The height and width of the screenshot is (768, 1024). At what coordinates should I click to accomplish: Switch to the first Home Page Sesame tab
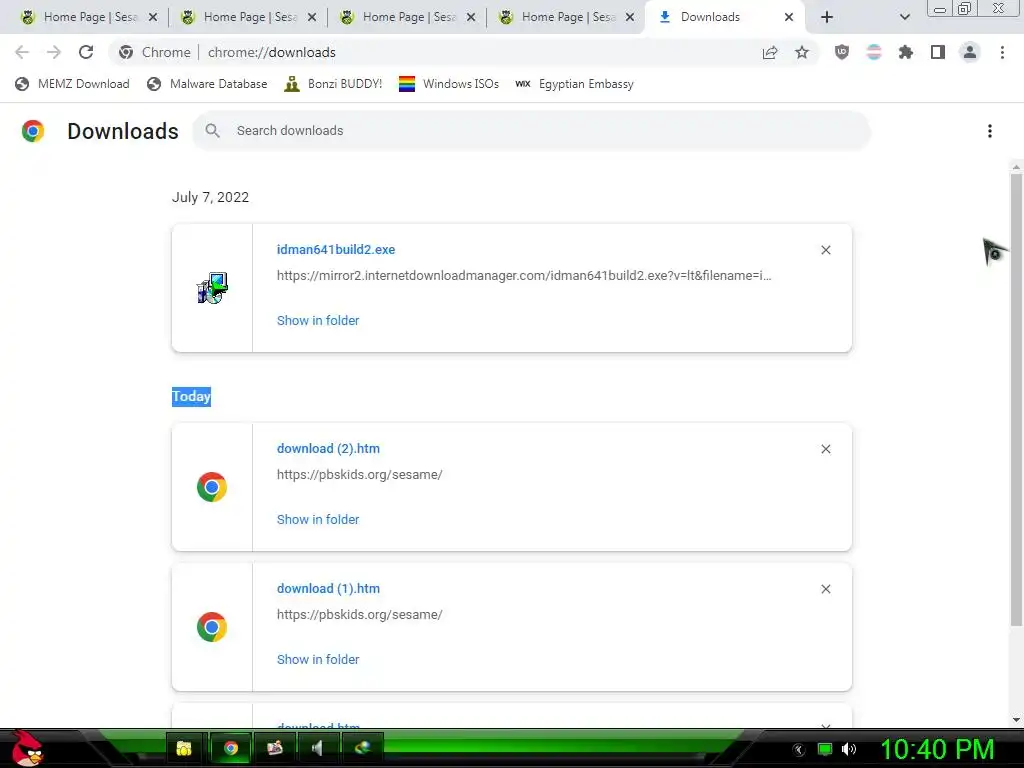click(90, 17)
